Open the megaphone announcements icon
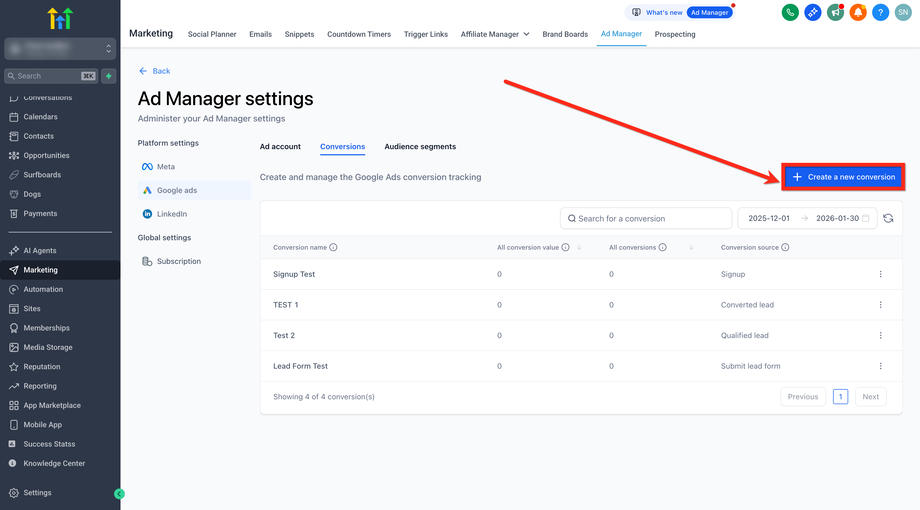 835,12
